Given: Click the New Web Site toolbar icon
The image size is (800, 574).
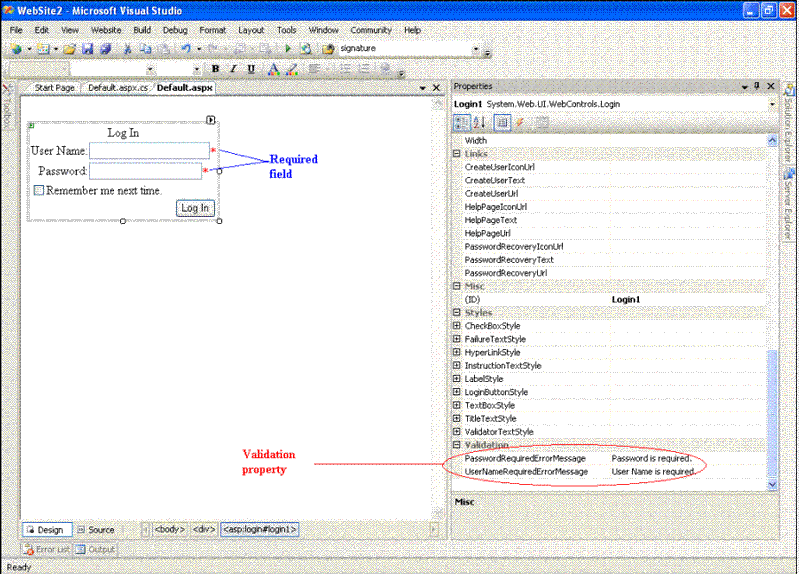Looking at the screenshot, I should 16,48.
